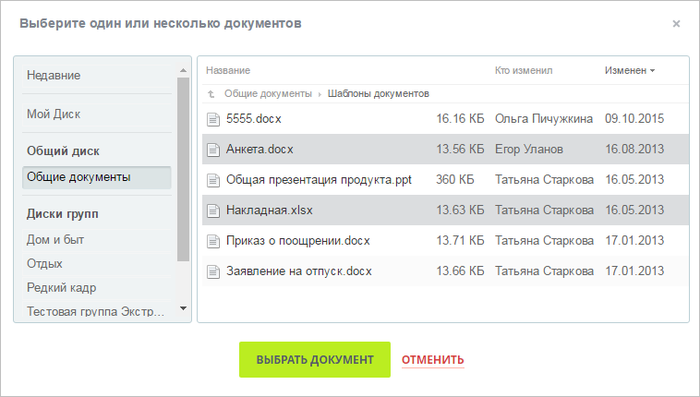Open the Редкий кадр group disk

(x=62, y=288)
